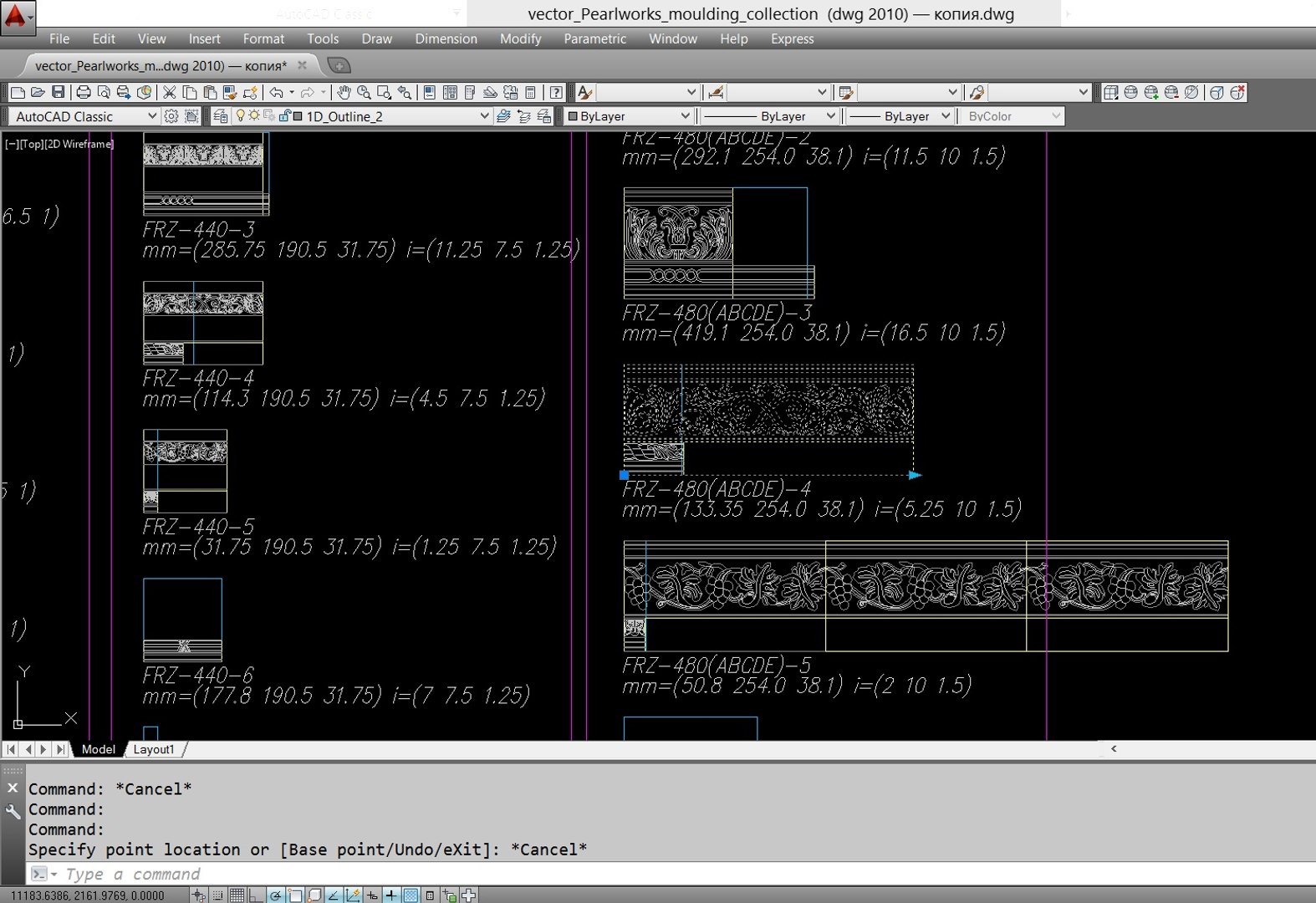This screenshot has height=903, width=1316.
Task: Open the Modify menu
Action: click(520, 38)
